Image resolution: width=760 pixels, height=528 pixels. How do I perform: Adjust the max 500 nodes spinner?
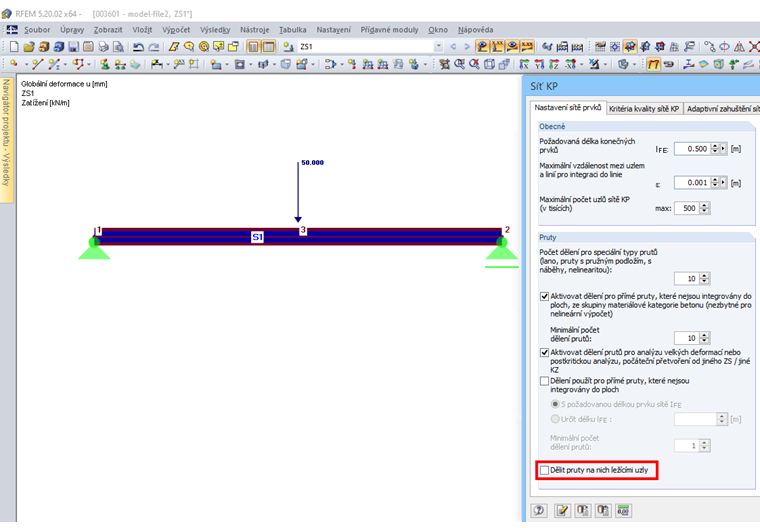click(x=705, y=208)
